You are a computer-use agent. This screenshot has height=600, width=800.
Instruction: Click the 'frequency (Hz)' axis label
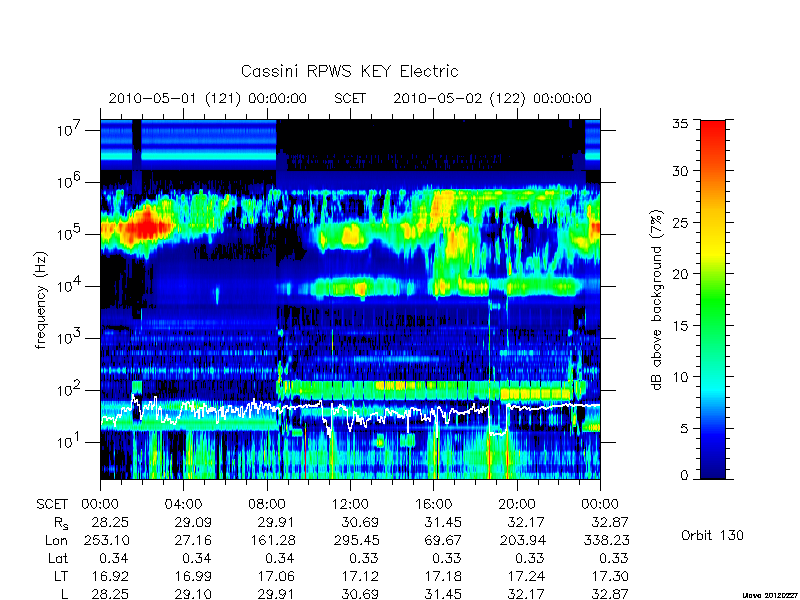(41, 300)
